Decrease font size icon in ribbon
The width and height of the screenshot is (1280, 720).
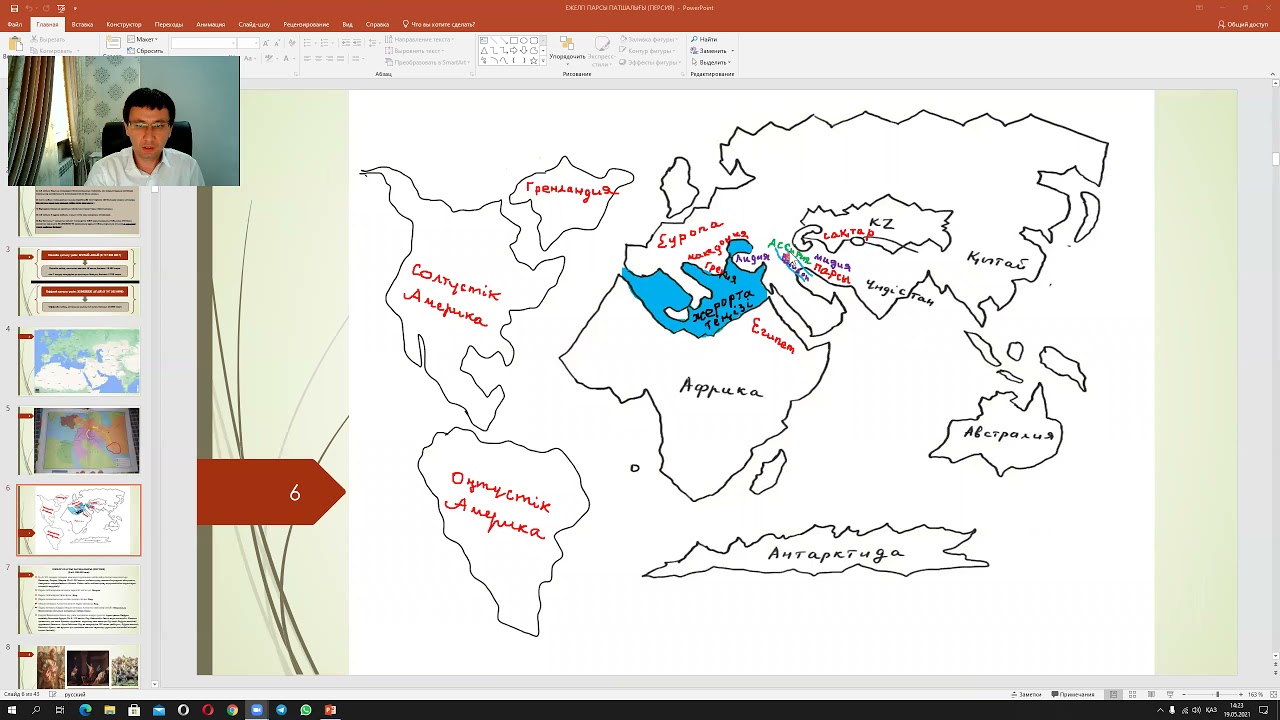point(277,44)
